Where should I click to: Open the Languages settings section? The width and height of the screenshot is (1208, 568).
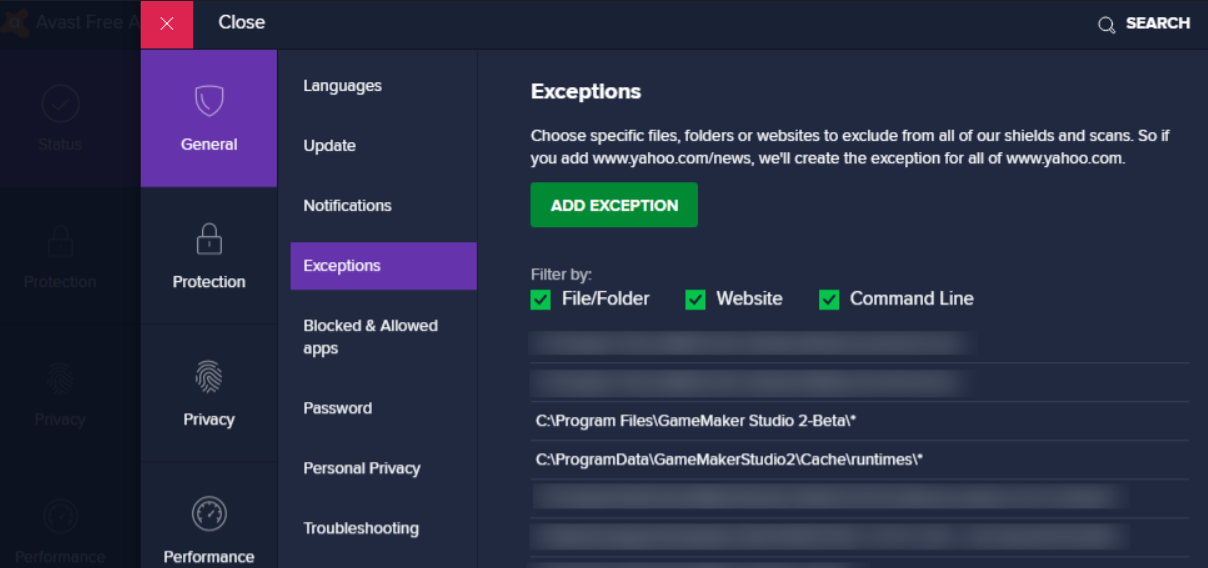[342, 86]
